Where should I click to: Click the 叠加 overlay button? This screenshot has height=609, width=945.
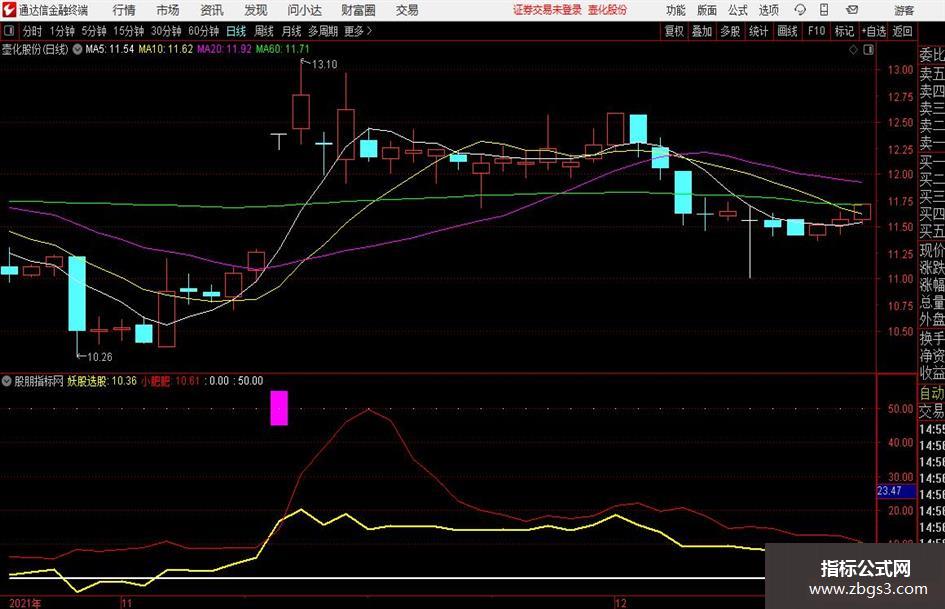pyautogui.click(x=702, y=31)
